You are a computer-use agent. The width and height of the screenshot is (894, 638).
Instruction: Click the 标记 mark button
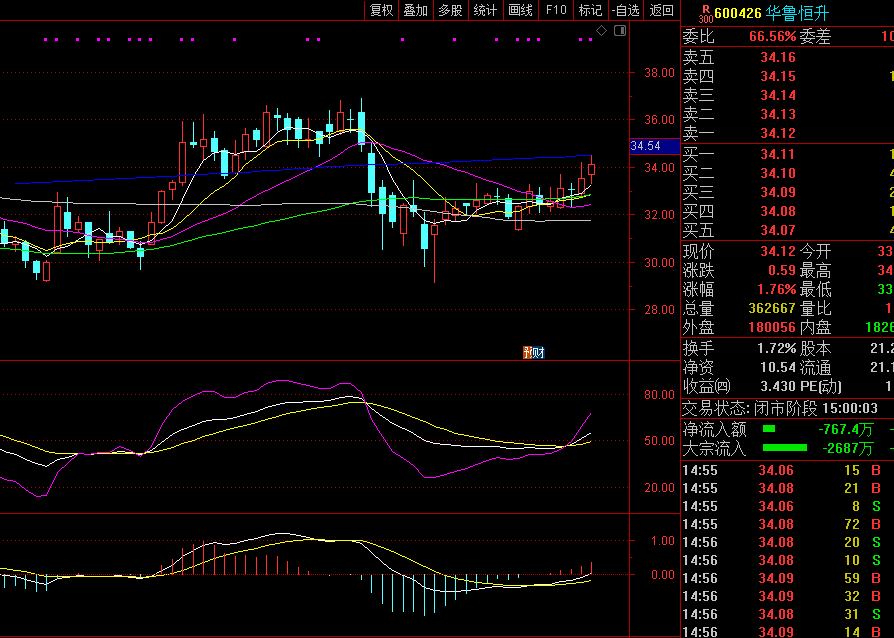pyautogui.click(x=590, y=10)
